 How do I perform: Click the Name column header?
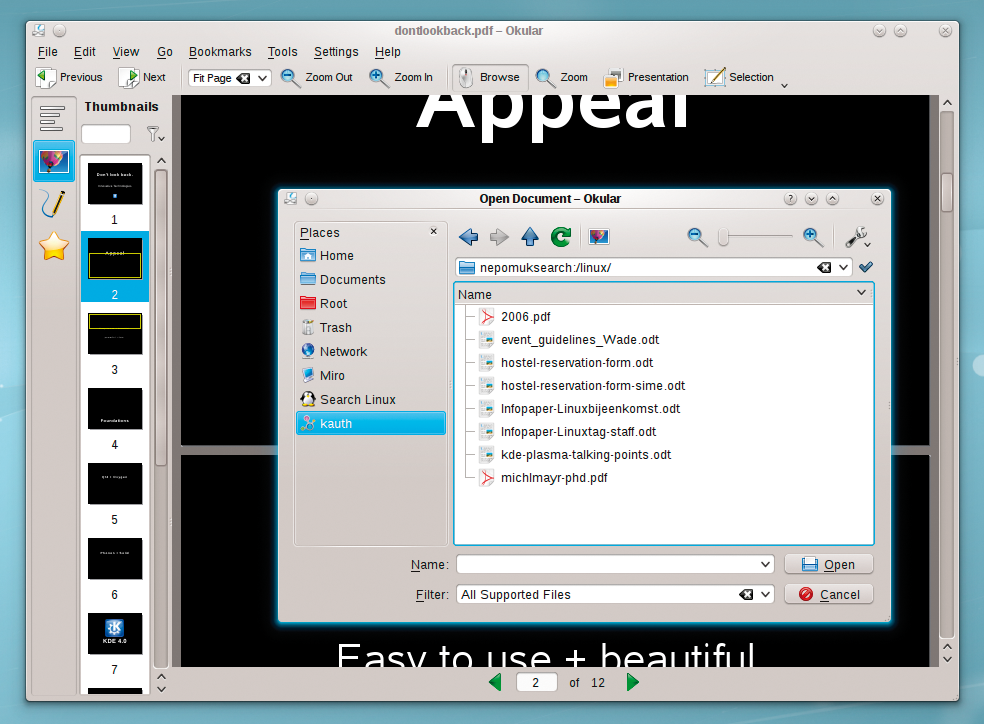[x=663, y=294]
